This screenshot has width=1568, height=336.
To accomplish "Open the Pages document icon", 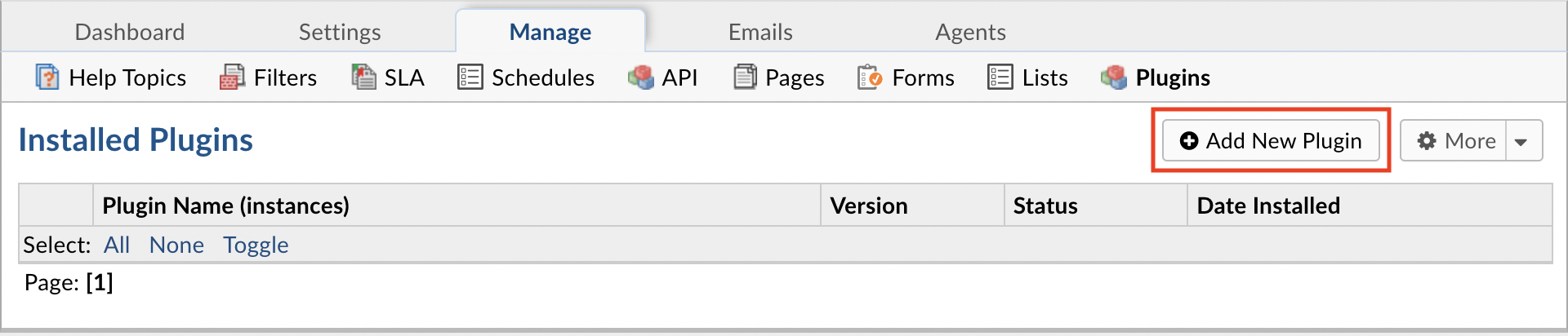I will coord(745,77).
